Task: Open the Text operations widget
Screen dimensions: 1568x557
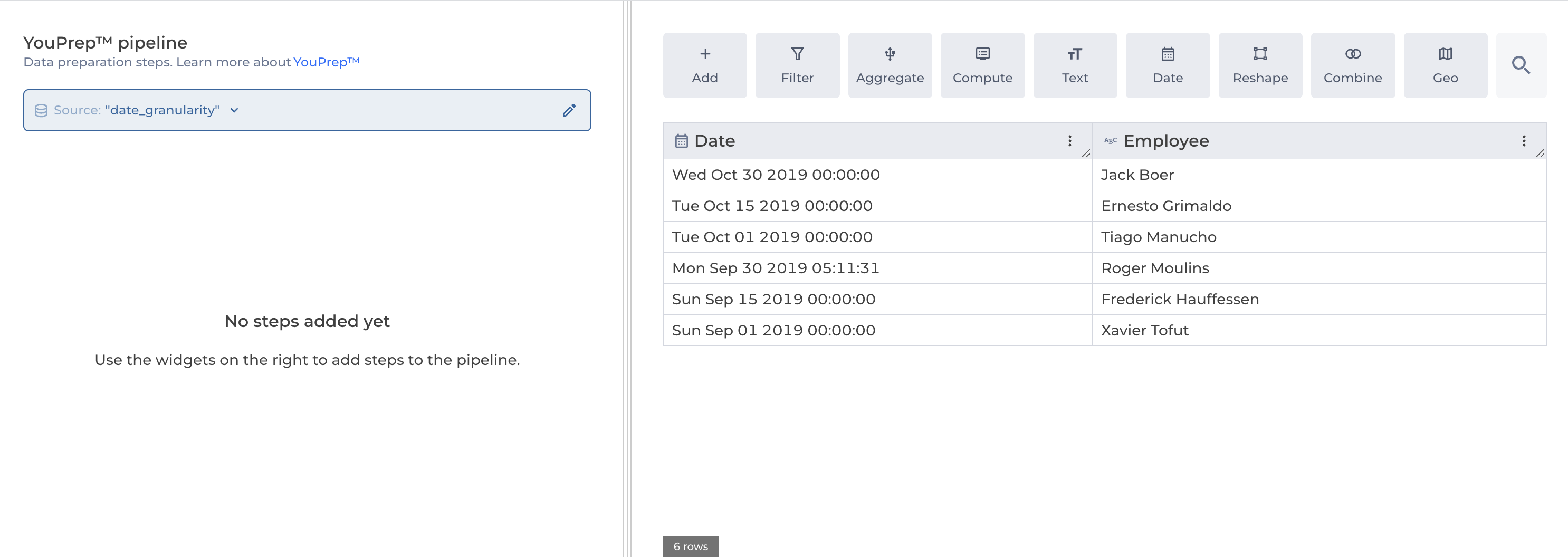Action: pos(1074,65)
